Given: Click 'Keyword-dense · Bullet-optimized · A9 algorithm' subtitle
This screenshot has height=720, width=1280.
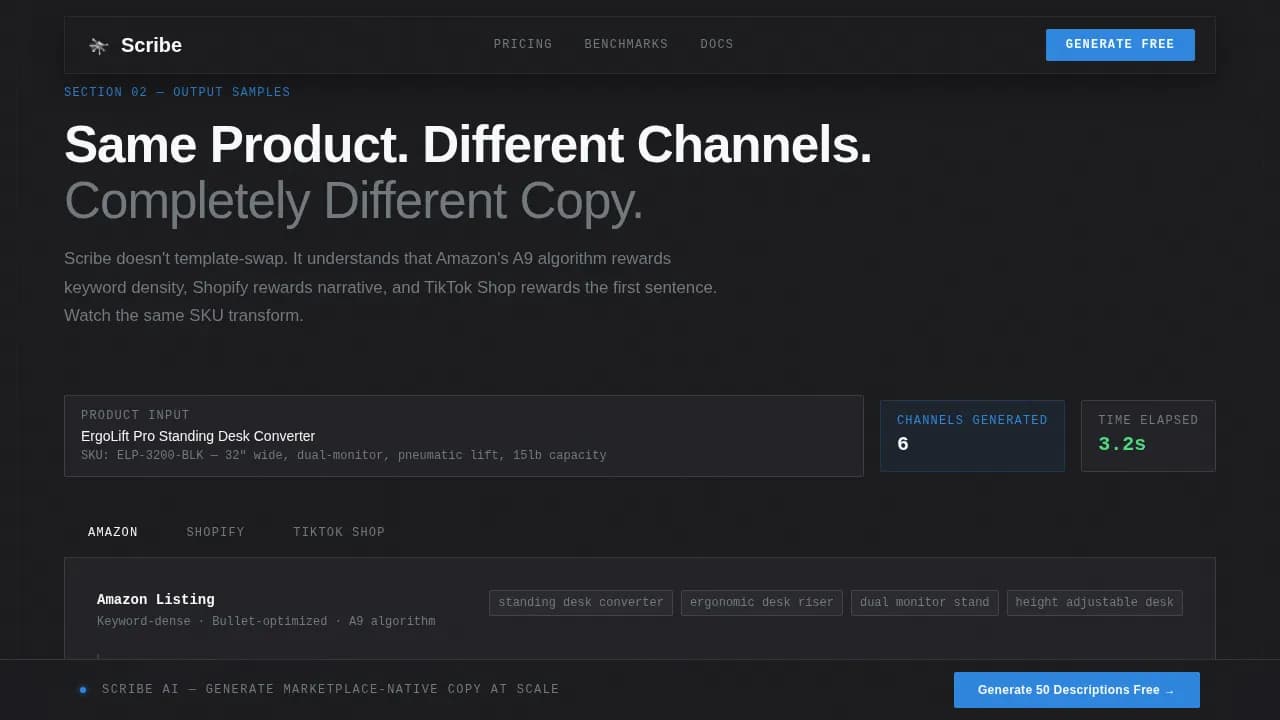Looking at the screenshot, I should coord(266,621).
